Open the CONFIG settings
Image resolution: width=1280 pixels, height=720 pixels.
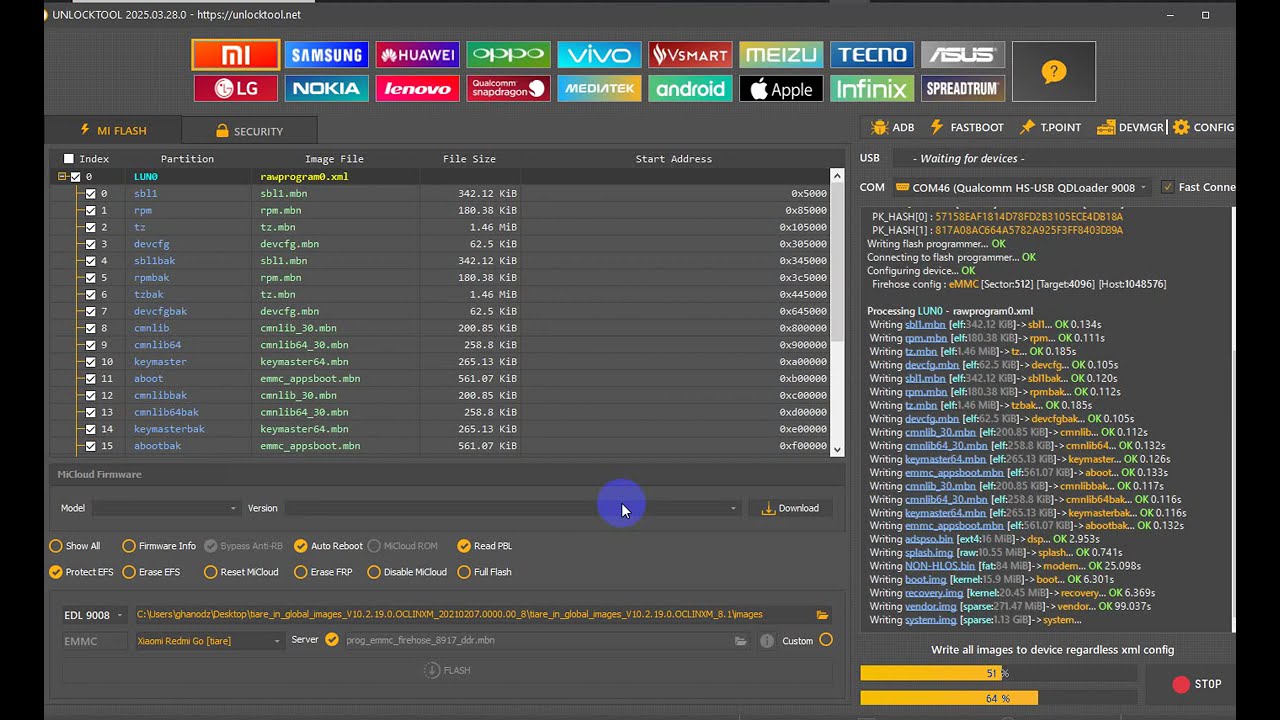[1204, 128]
